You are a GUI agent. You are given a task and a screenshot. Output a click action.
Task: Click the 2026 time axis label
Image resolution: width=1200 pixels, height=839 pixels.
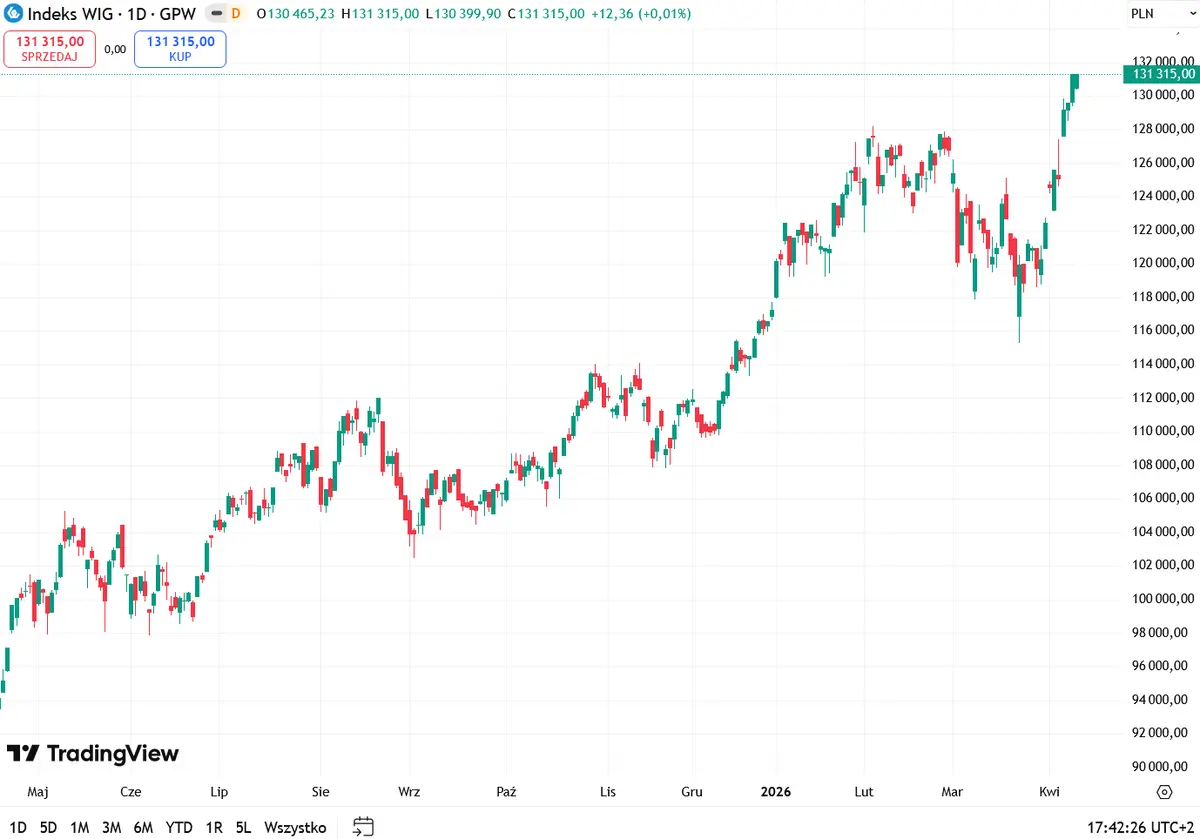pyautogui.click(x=775, y=792)
